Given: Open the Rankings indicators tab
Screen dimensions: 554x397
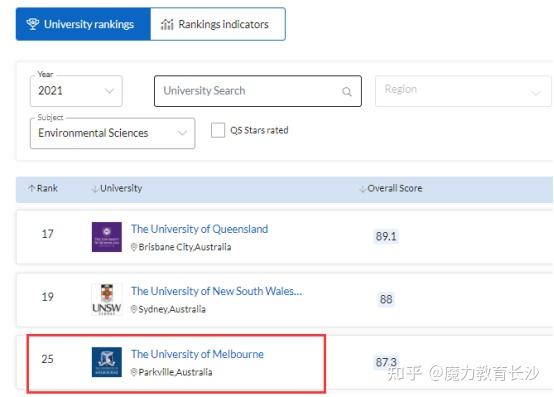Looking at the screenshot, I should click(x=218, y=24).
